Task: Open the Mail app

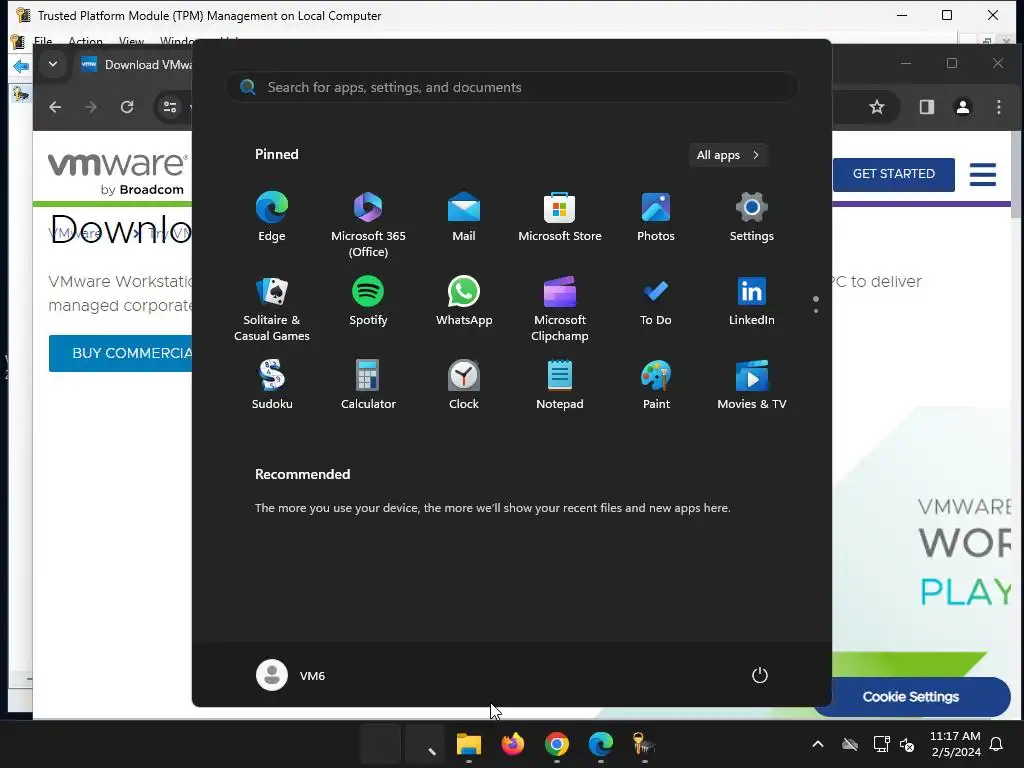Action: [x=464, y=217]
